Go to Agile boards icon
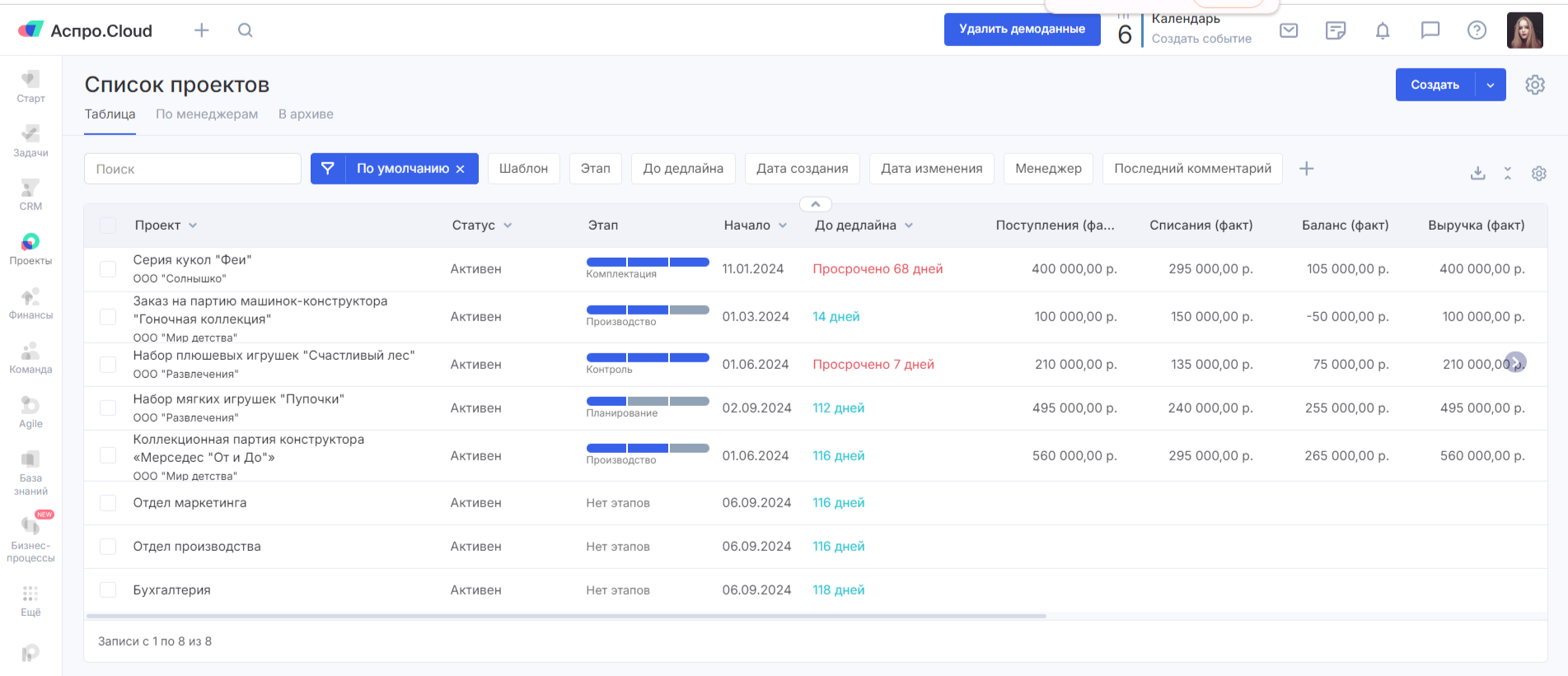Screen dimensions: 1568x676 (30, 412)
